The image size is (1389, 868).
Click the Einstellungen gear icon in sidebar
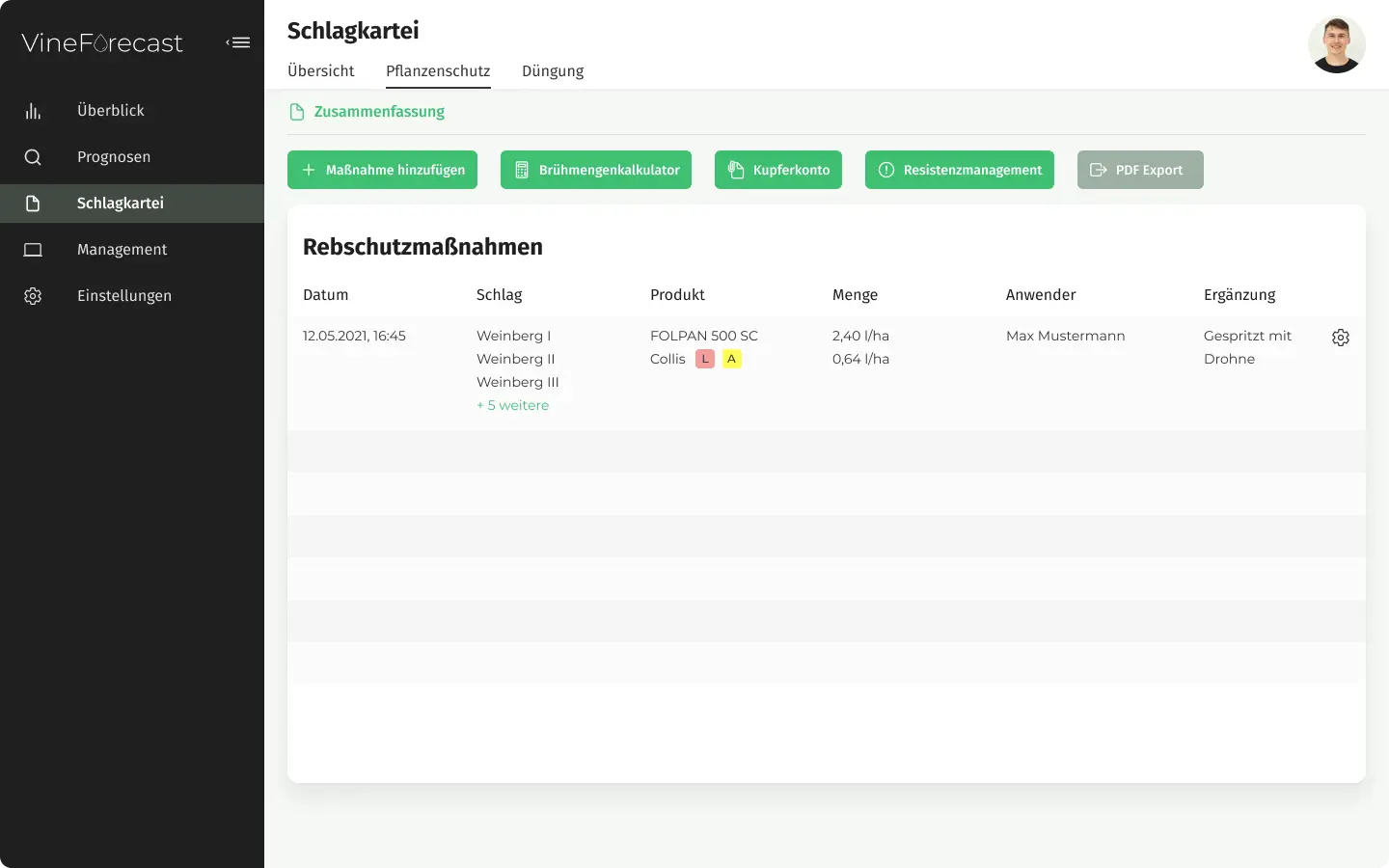pyautogui.click(x=33, y=296)
